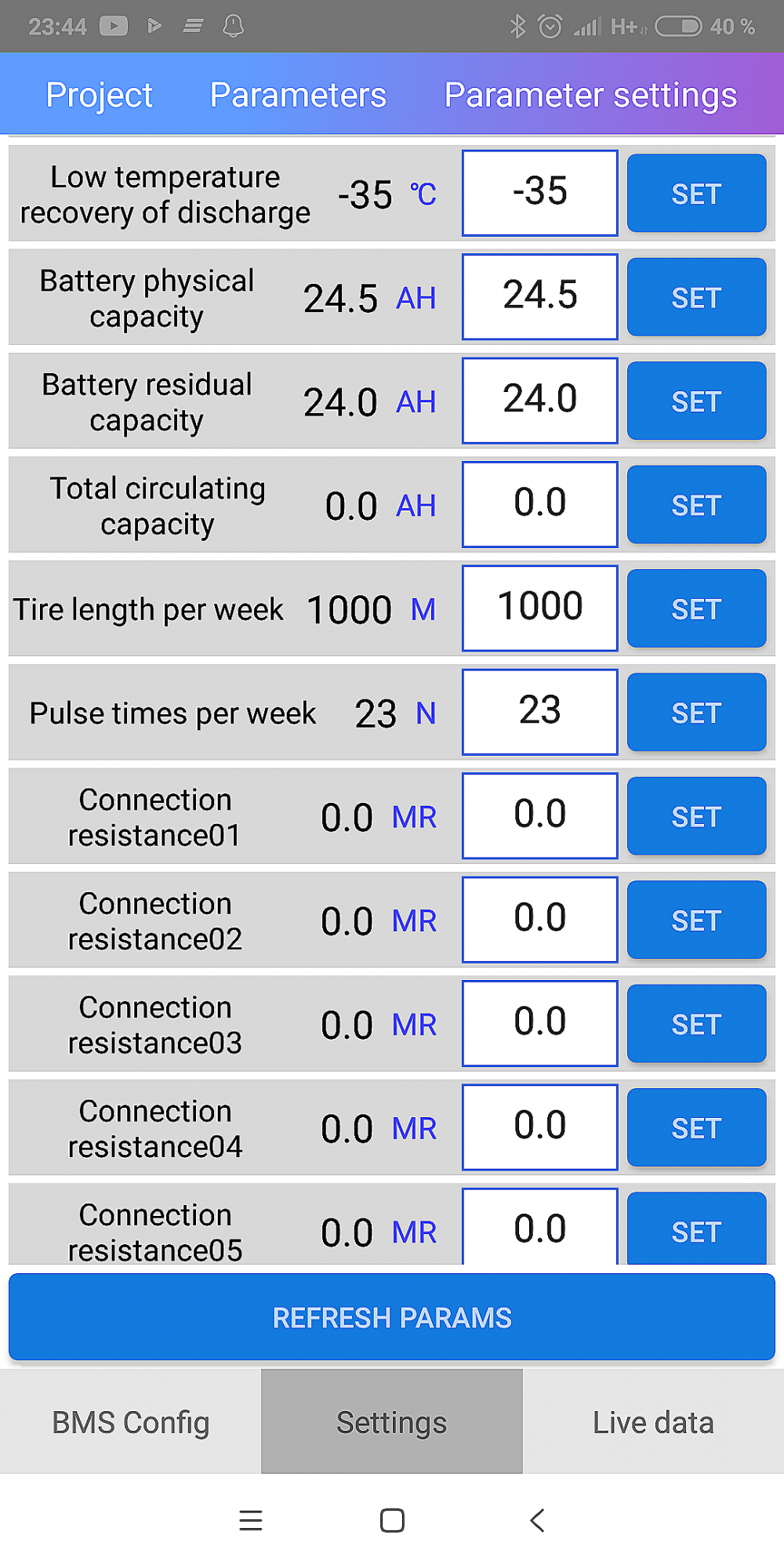Tap the Android recent apps menu icon
The height and width of the screenshot is (1568, 784).
click(x=251, y=1521)
